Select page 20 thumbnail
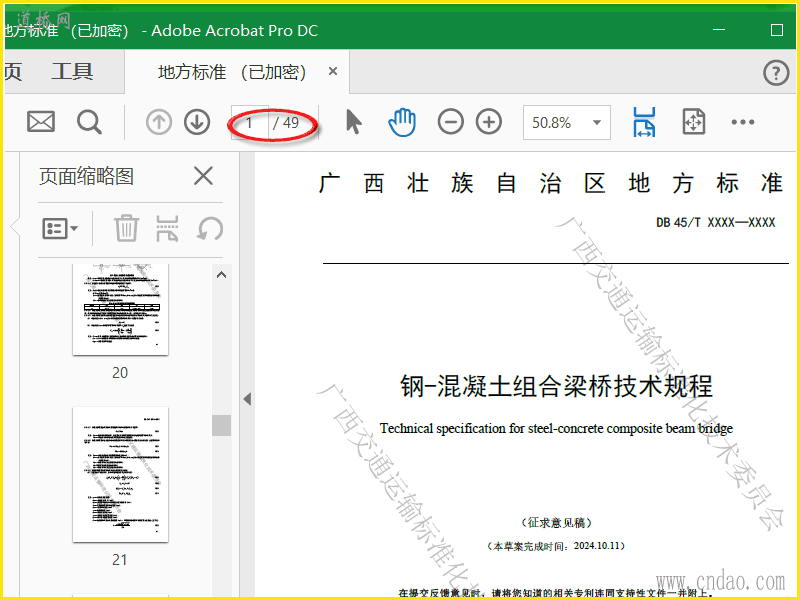800x600 pixels. pos(120,309)
